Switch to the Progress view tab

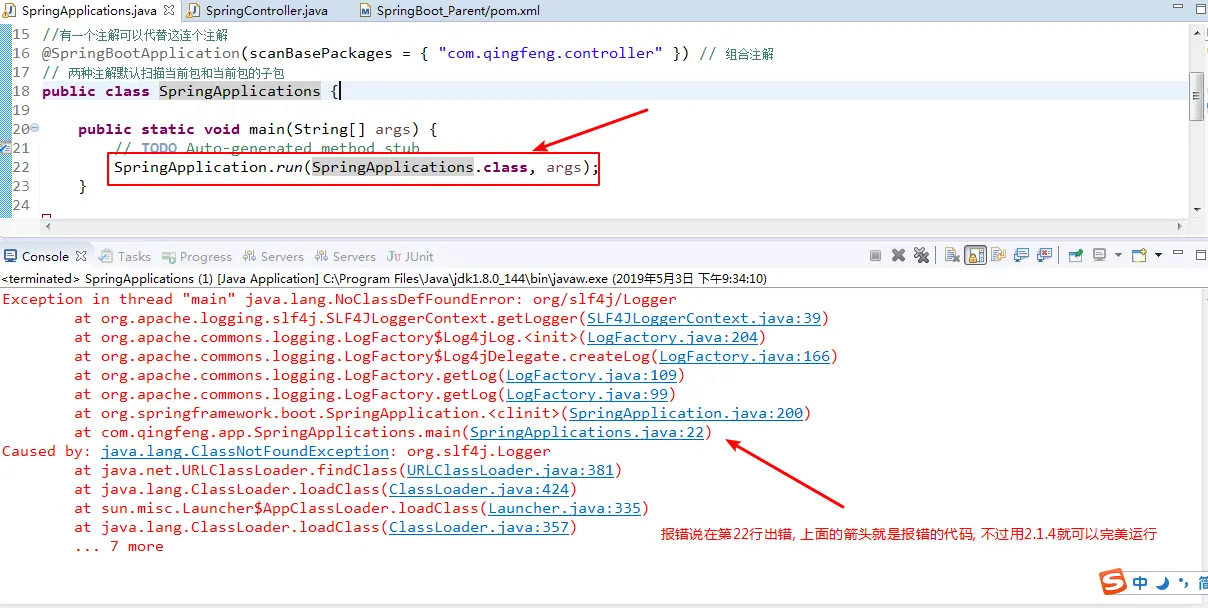click(197, 256)
